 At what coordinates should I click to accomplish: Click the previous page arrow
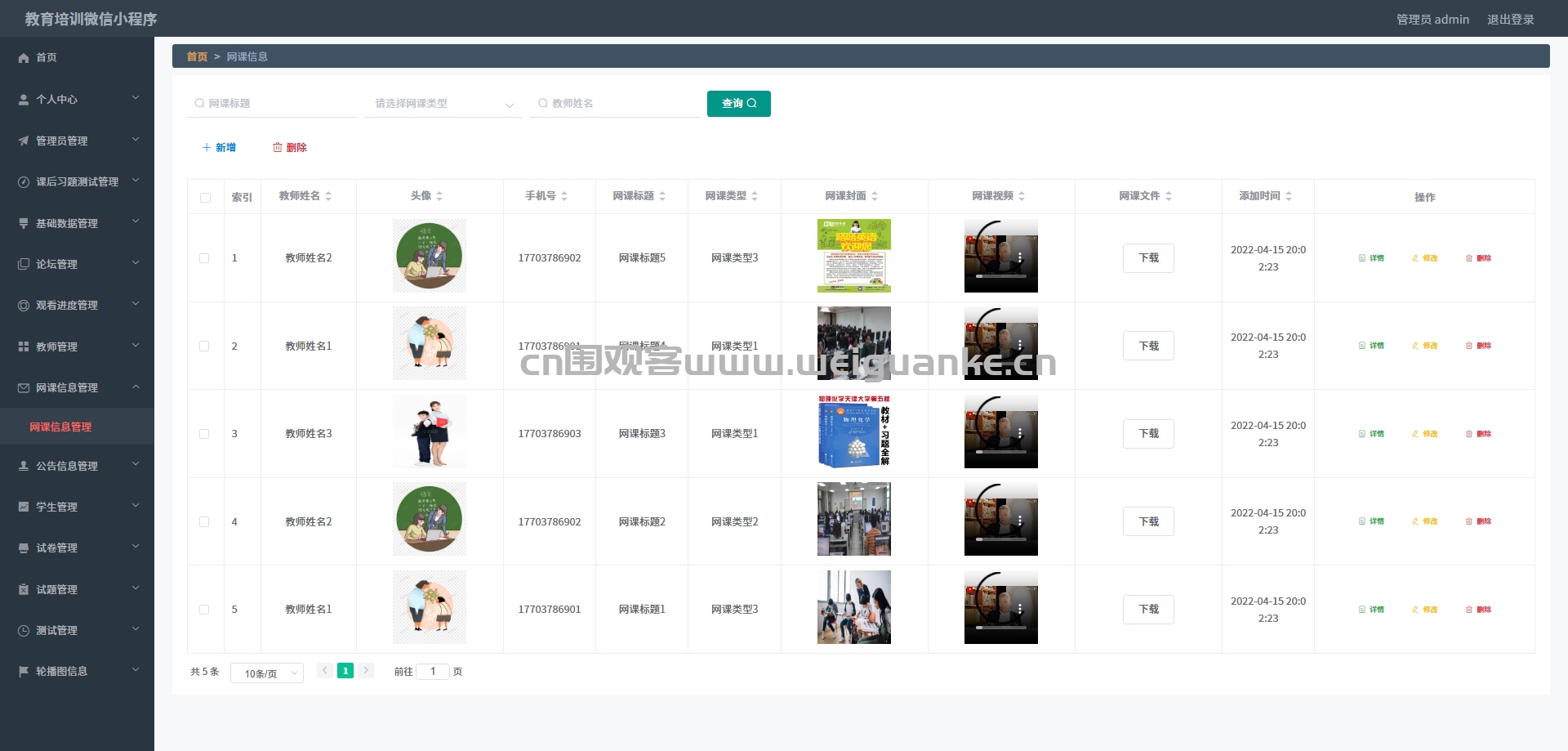click(324, 671)
